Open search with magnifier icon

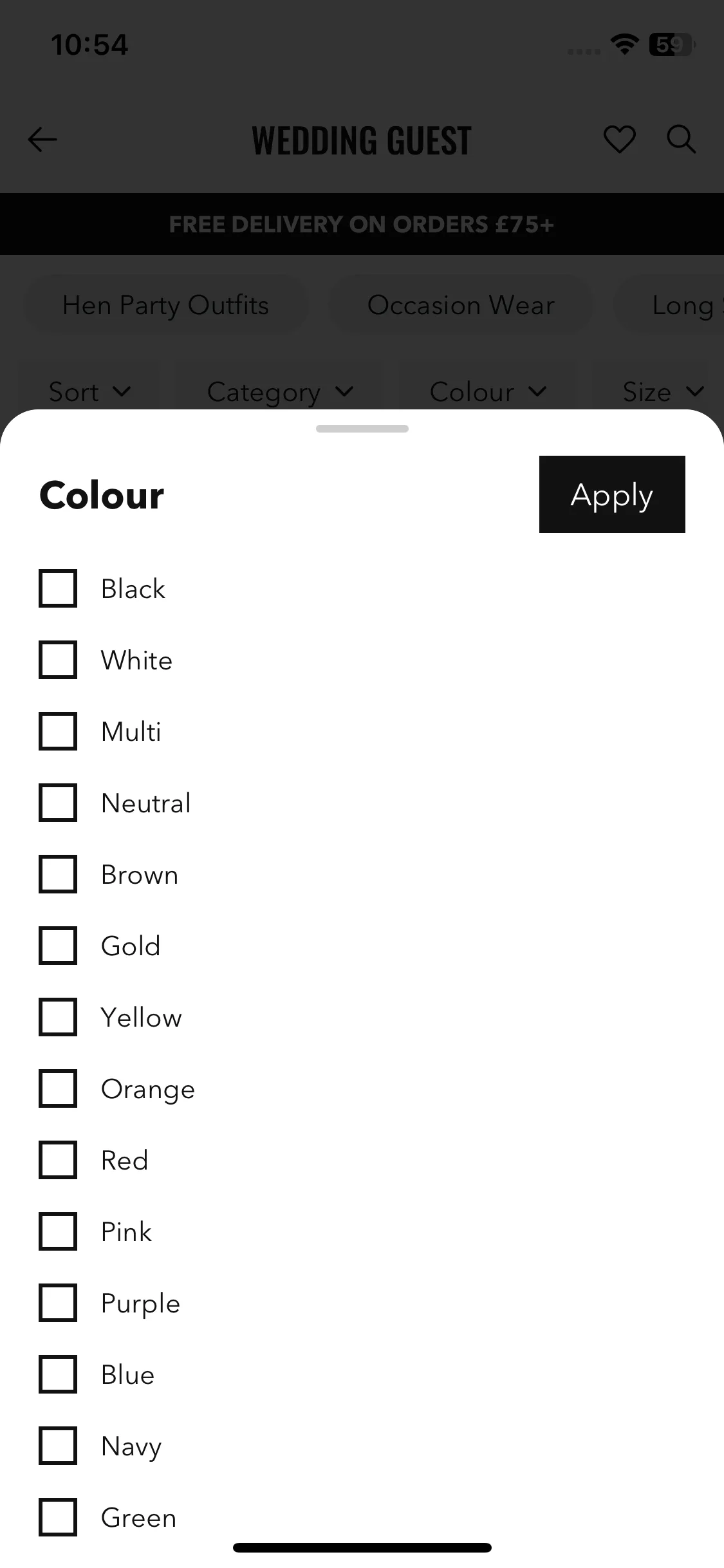681,140
